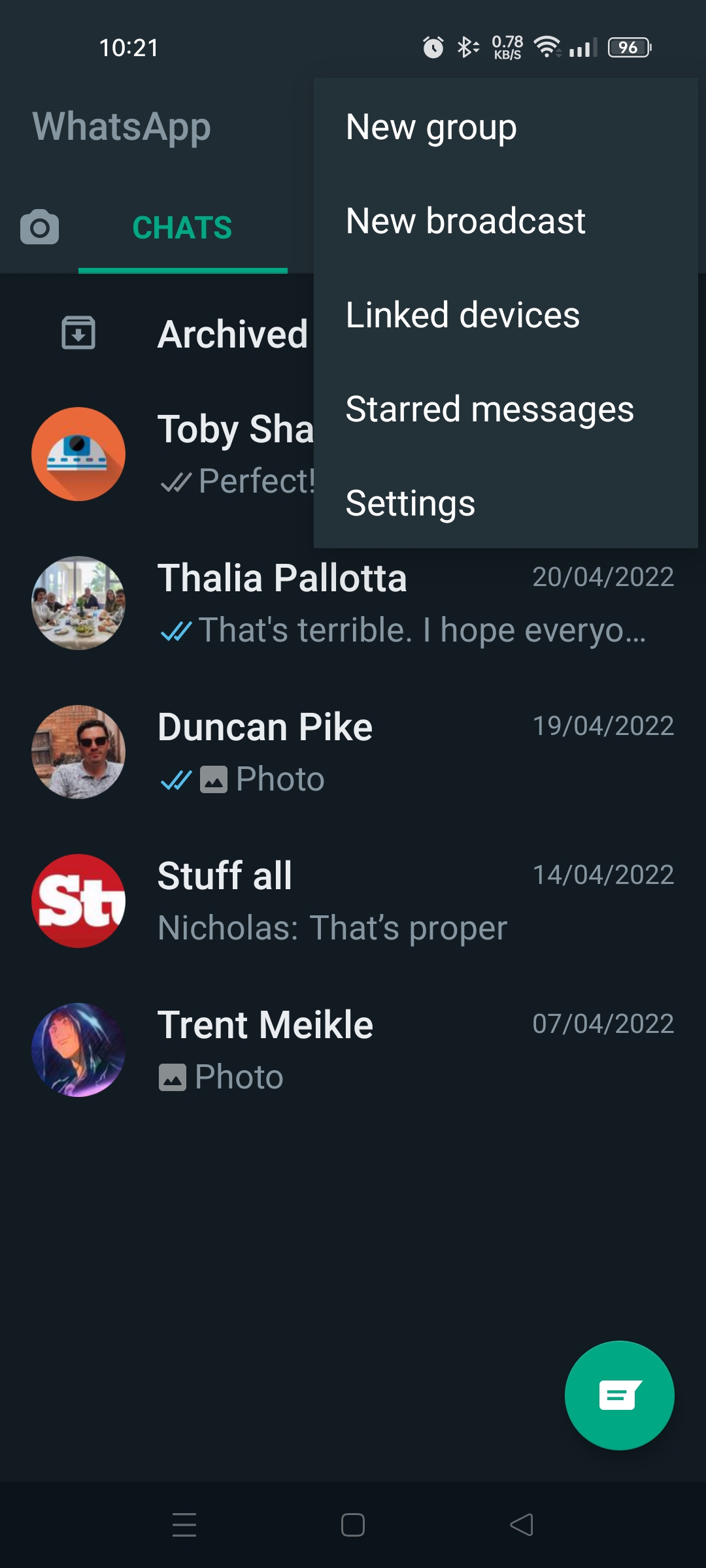This screenshot has width=706, height=1568.
Task: Select New group from the menu
Action: pos(431,127)
